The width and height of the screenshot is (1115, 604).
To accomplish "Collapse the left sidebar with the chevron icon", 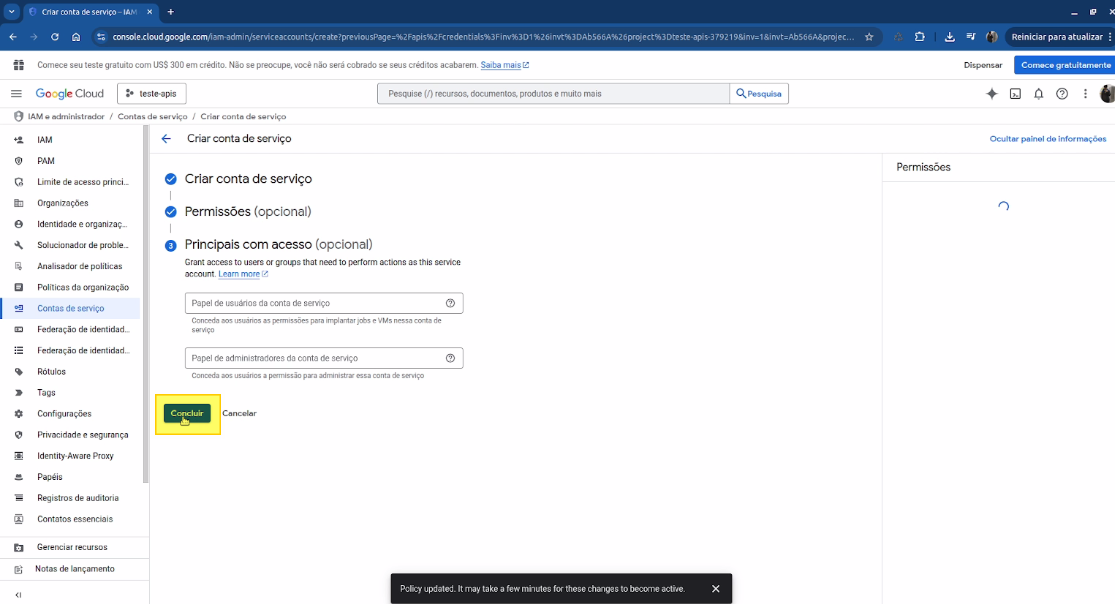I will pos(18,595).
